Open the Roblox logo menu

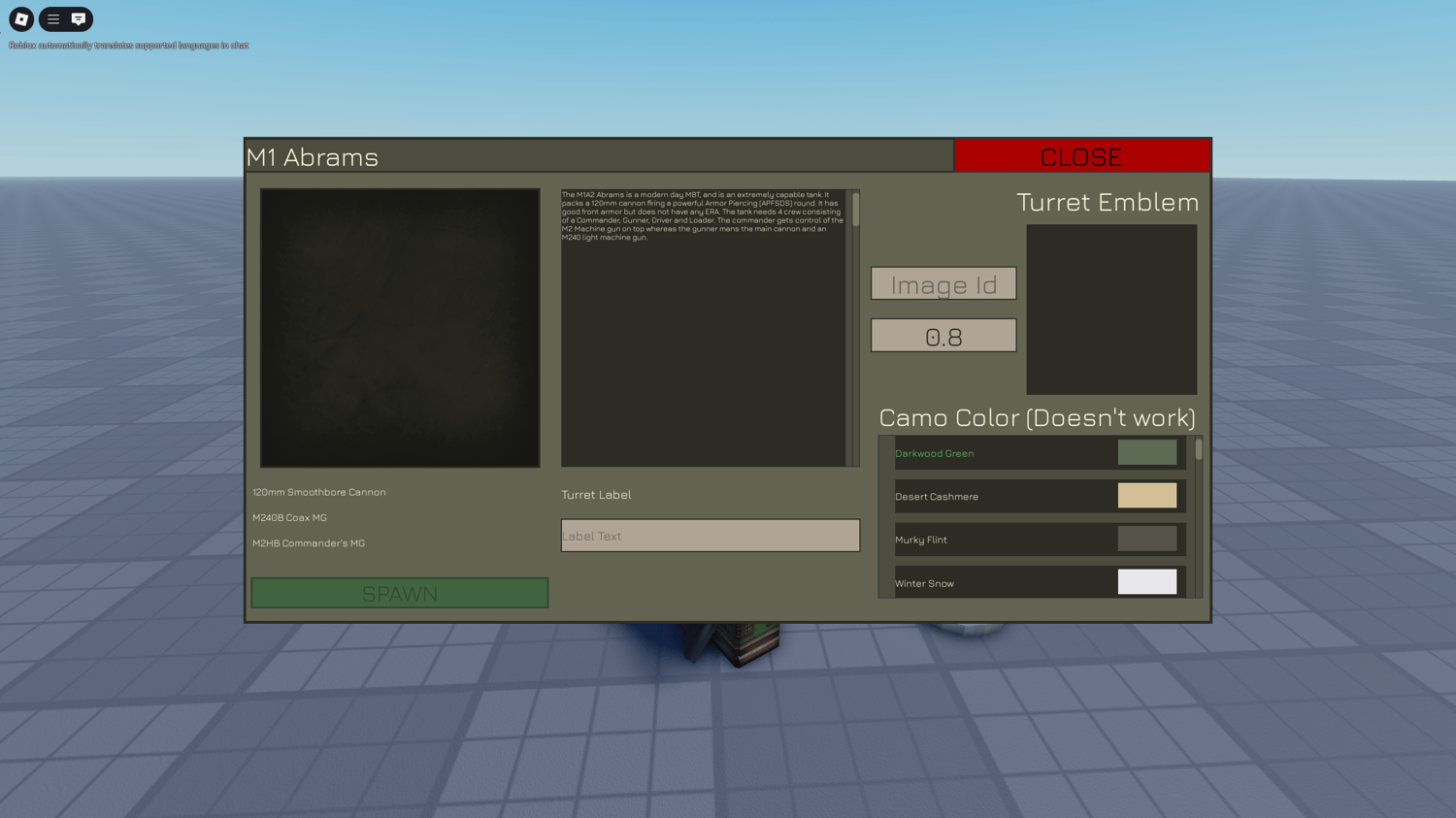[21, 18]
